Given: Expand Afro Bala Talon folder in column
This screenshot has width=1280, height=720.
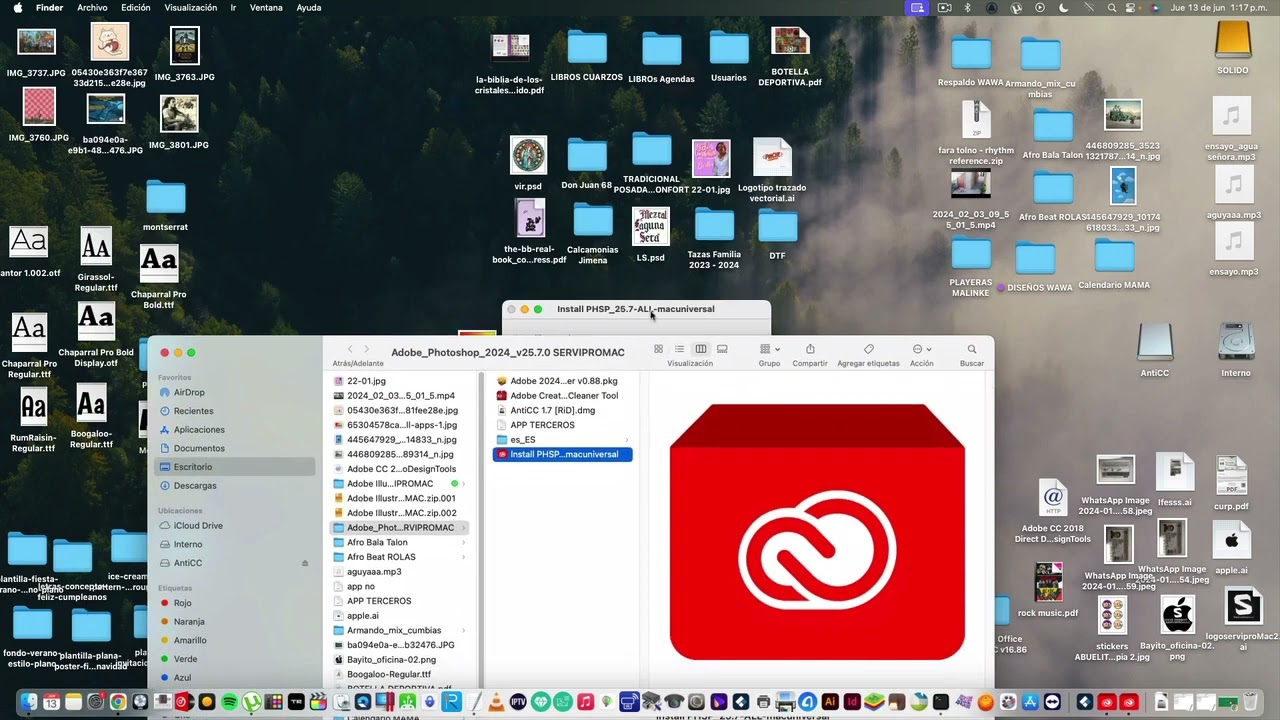Looking at the screenshot, I should click(x=465, y=542).
